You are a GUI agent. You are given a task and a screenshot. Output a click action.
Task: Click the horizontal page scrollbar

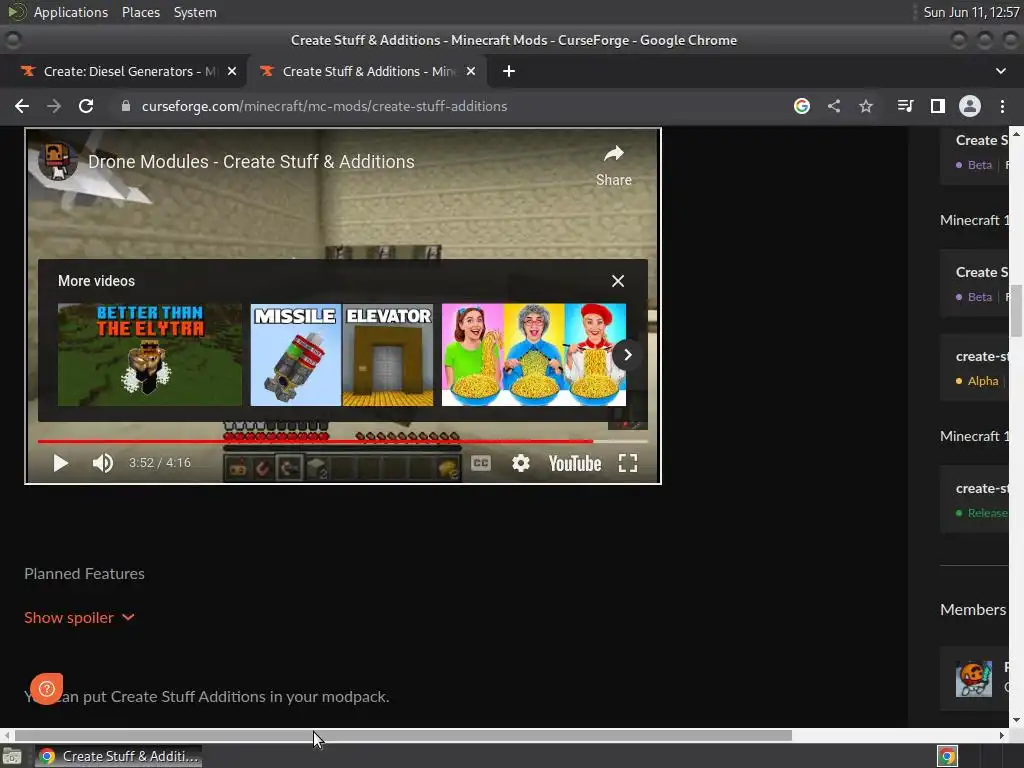pyautogui.click(x=403, y=735)
